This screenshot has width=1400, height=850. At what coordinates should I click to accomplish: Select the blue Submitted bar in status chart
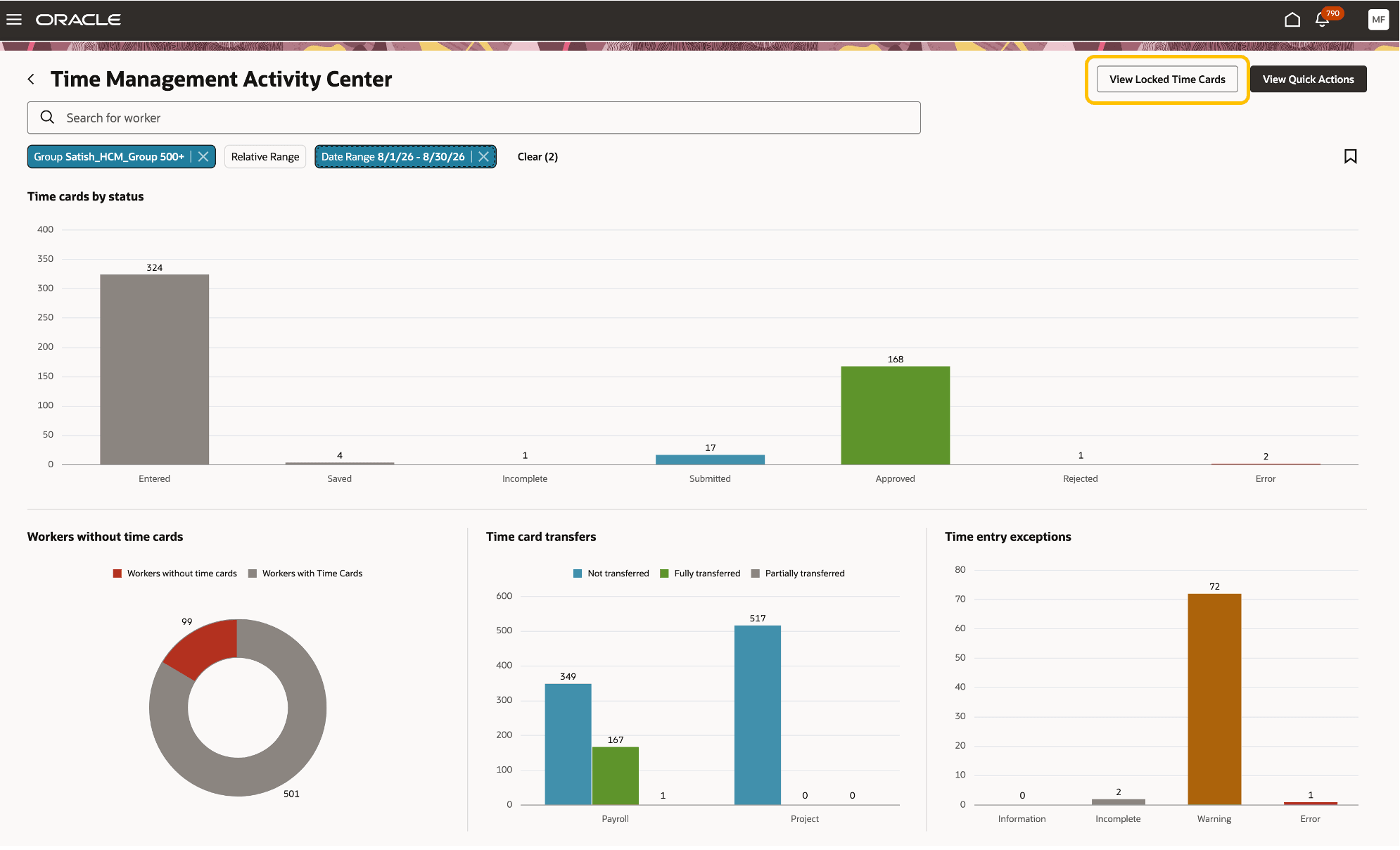point(710,459)
